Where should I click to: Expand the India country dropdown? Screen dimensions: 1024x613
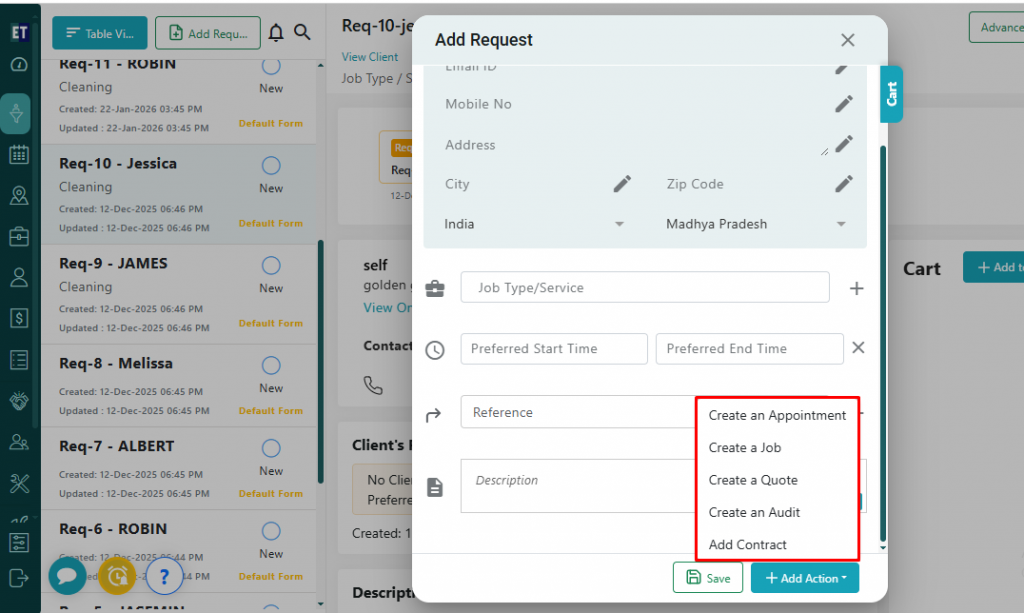tap(619, 224)
